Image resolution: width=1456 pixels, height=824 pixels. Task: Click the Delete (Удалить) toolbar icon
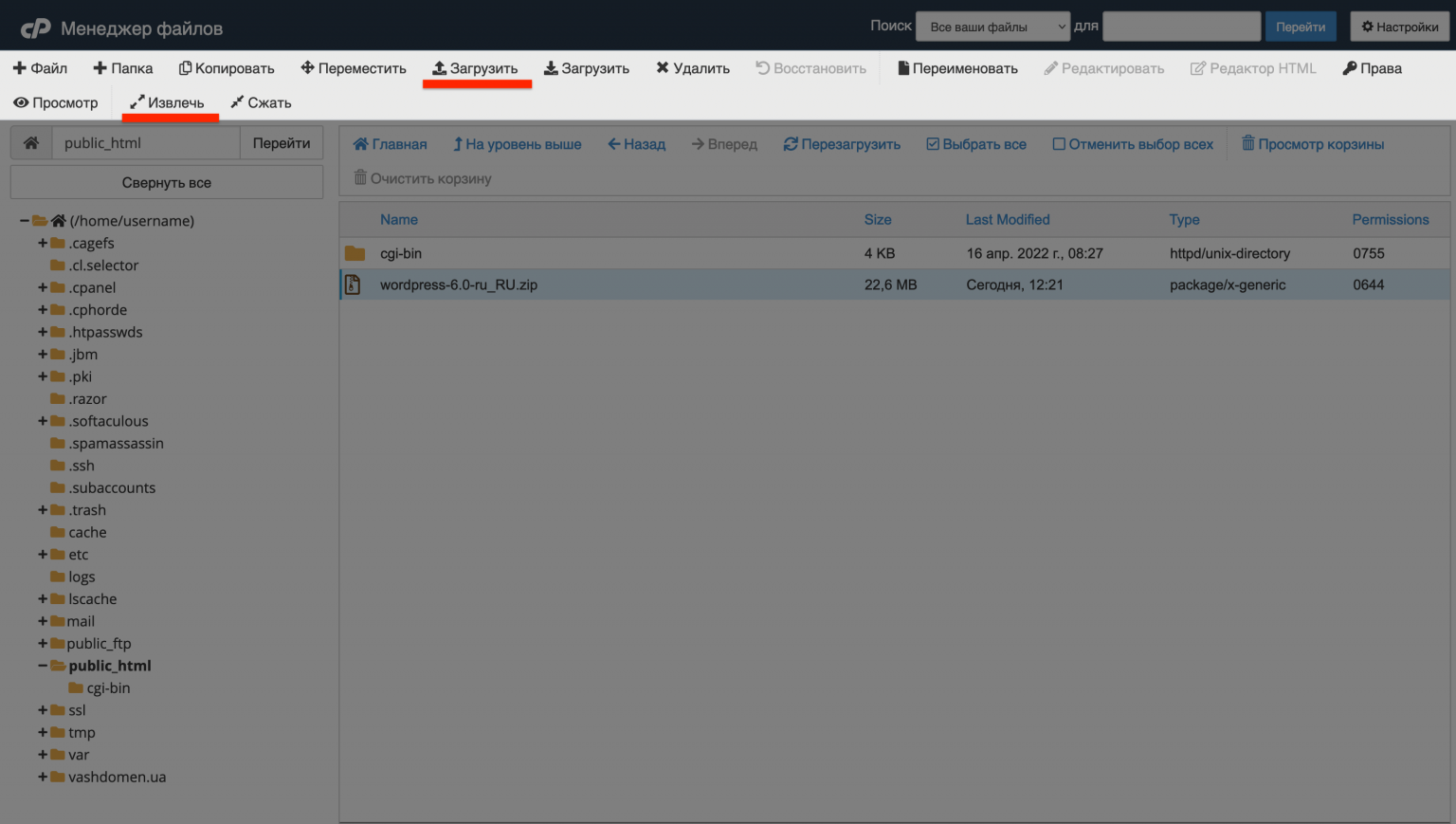(x=663, y=68)
